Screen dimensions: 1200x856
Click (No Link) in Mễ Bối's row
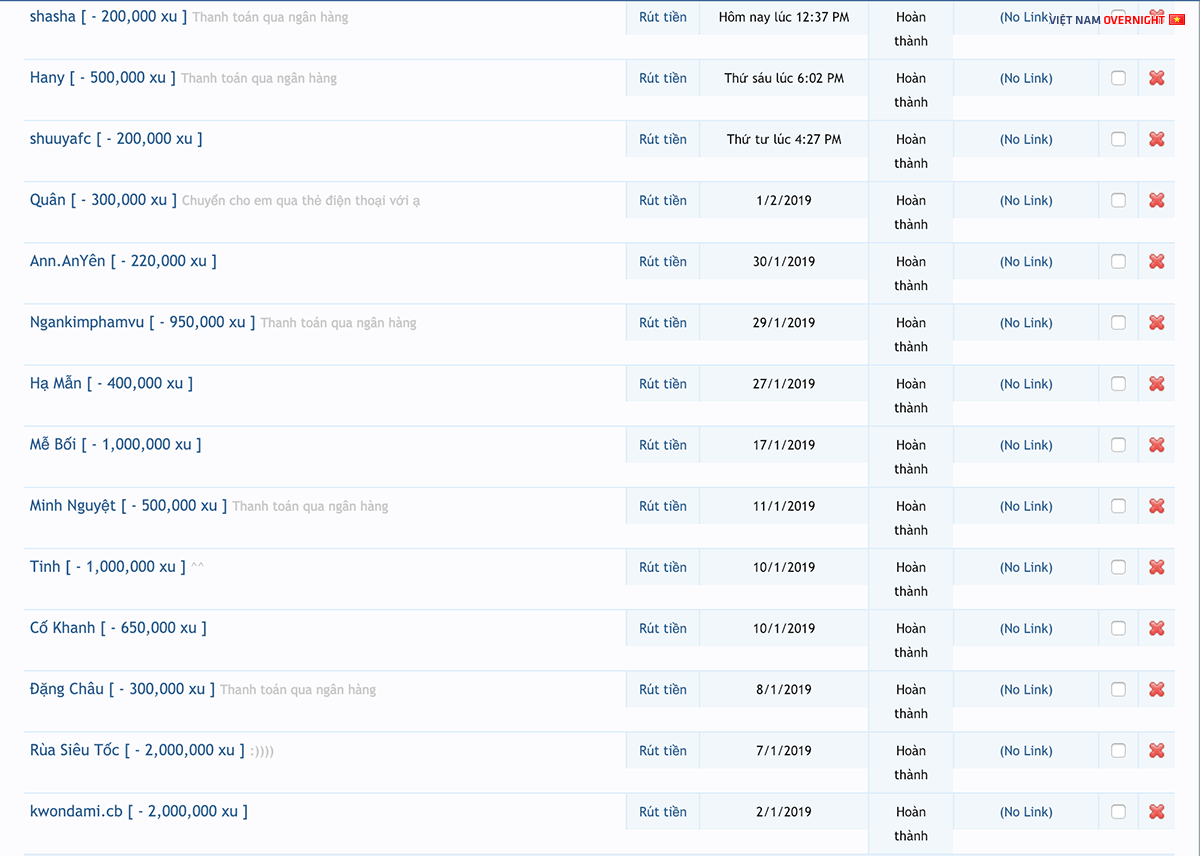(x=1026, y=445)
